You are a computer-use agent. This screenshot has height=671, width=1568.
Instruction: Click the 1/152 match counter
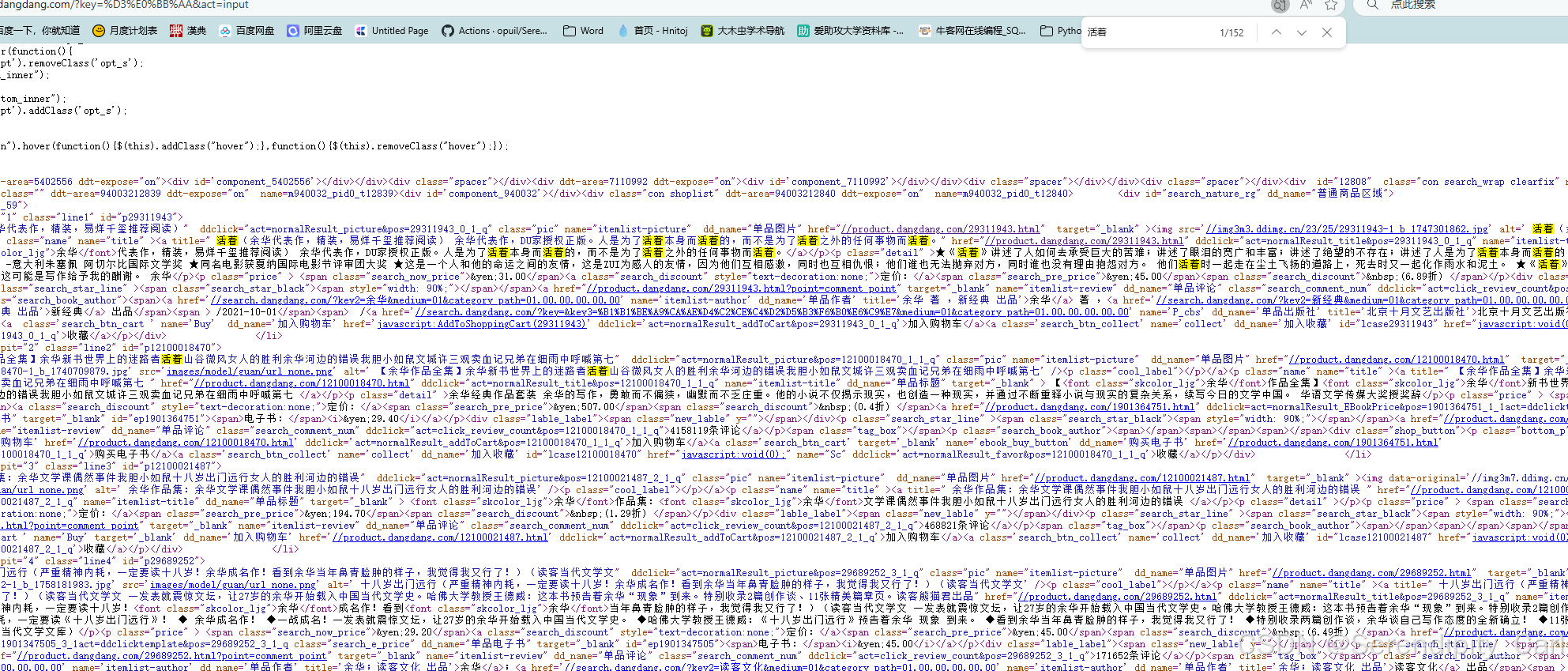[x=1231, y=32]
